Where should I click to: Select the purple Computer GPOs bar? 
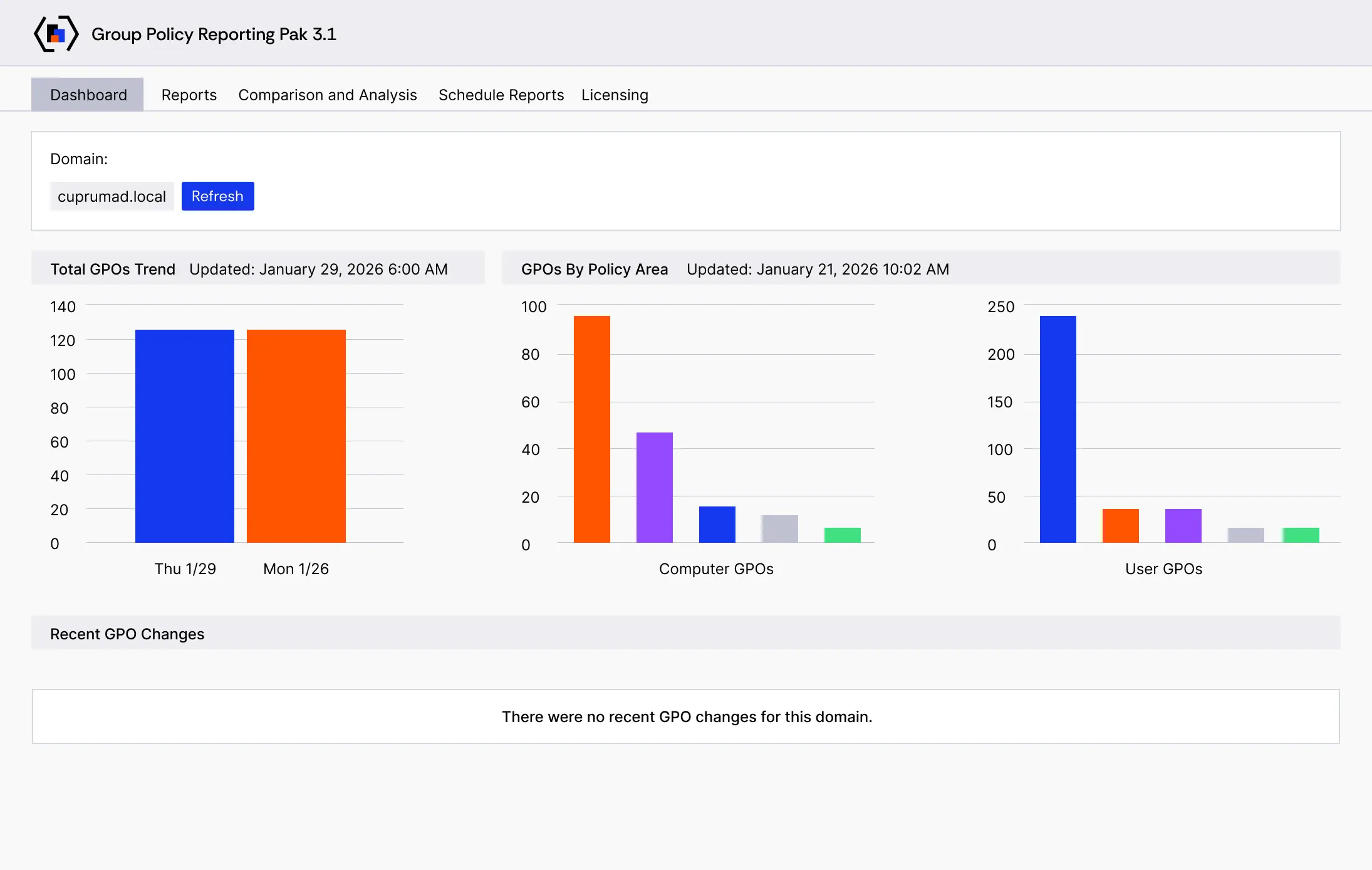coord(655,488)
